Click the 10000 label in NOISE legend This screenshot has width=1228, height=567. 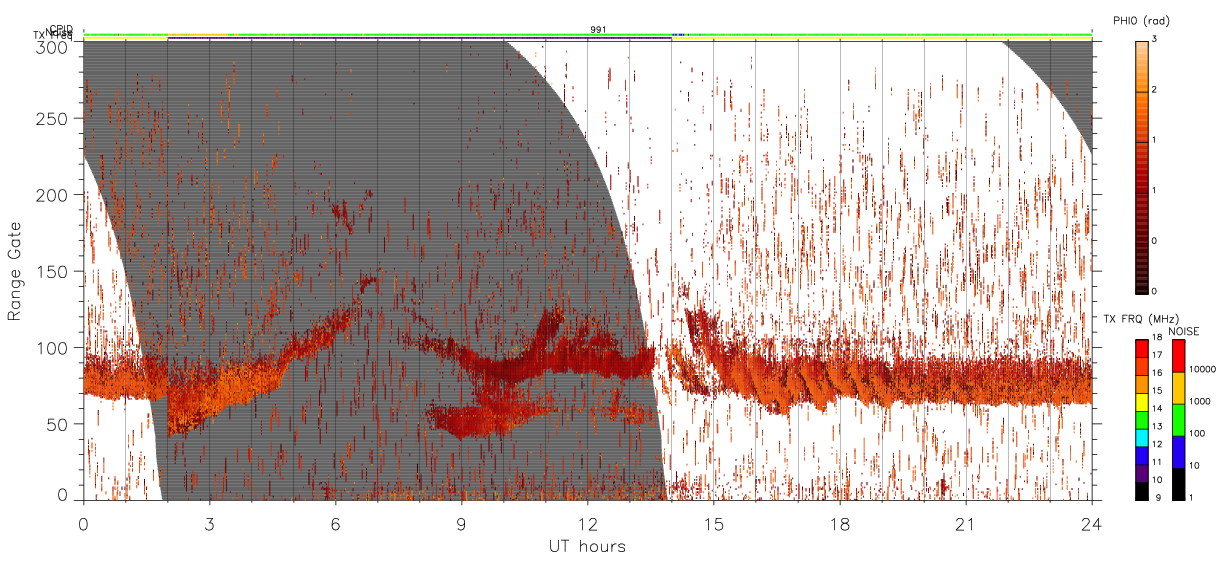[x=1203, y=369]
